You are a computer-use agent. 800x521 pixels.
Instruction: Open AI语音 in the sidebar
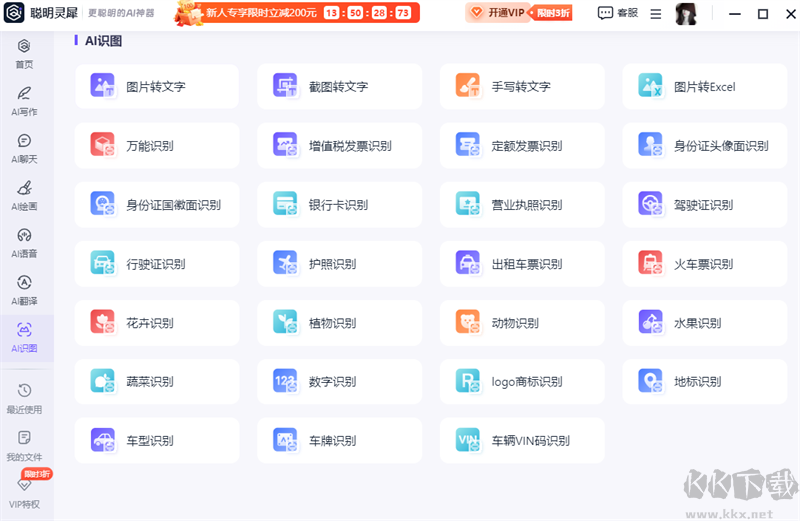point(24,243)
